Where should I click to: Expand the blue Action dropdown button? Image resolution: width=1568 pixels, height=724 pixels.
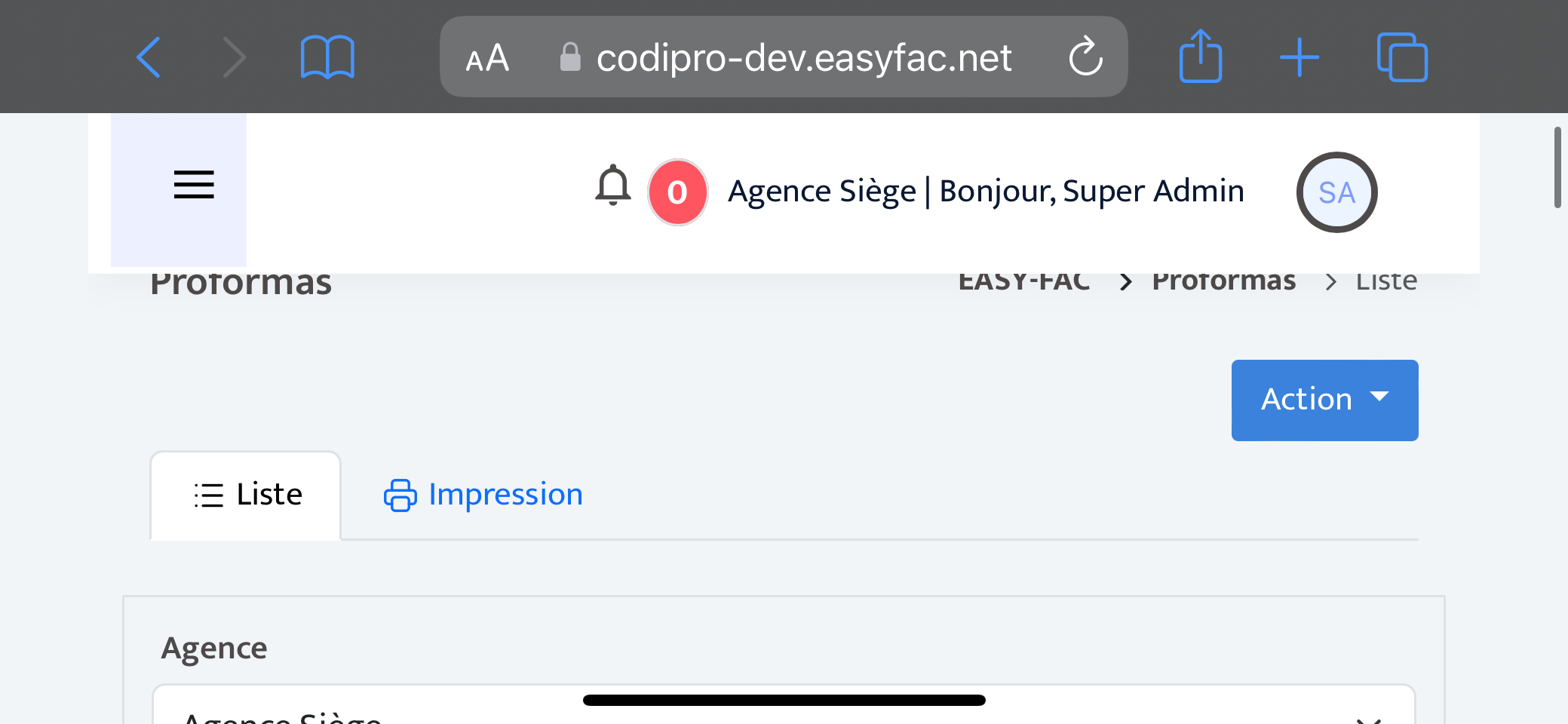click(1324, 400)
